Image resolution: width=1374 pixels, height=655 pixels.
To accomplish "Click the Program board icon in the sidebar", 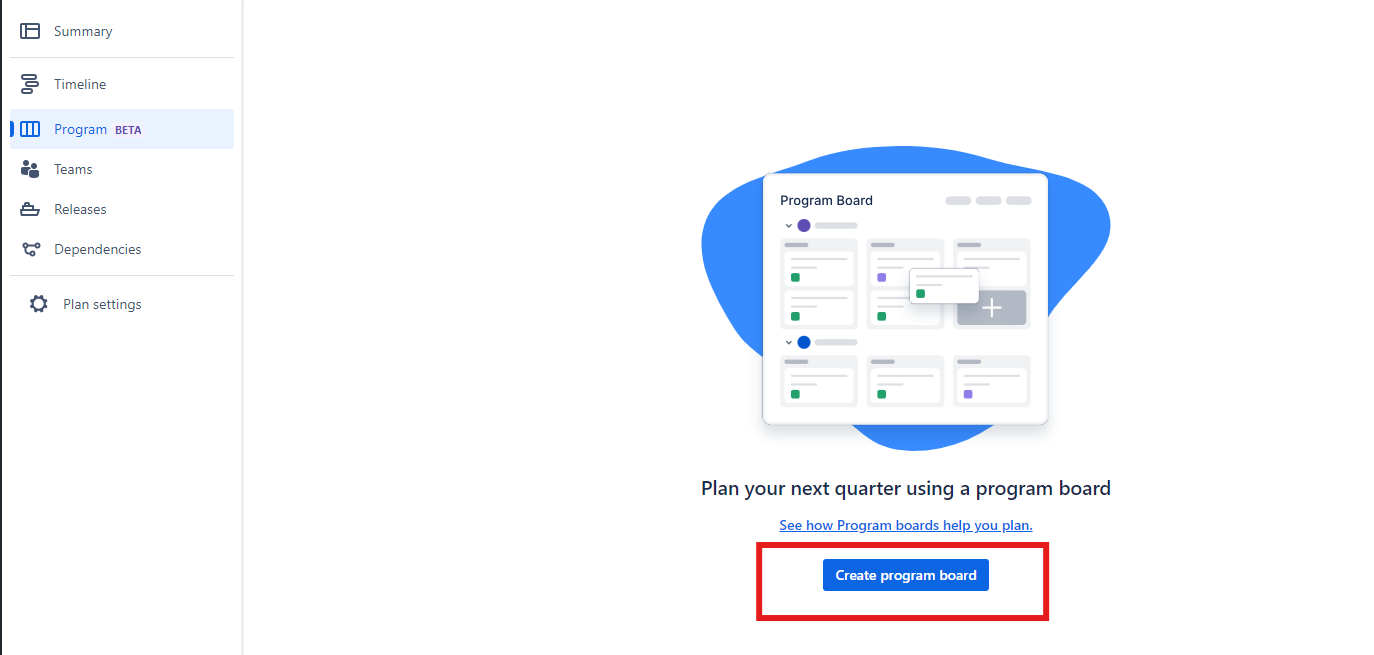I will (x=30, y=129).
